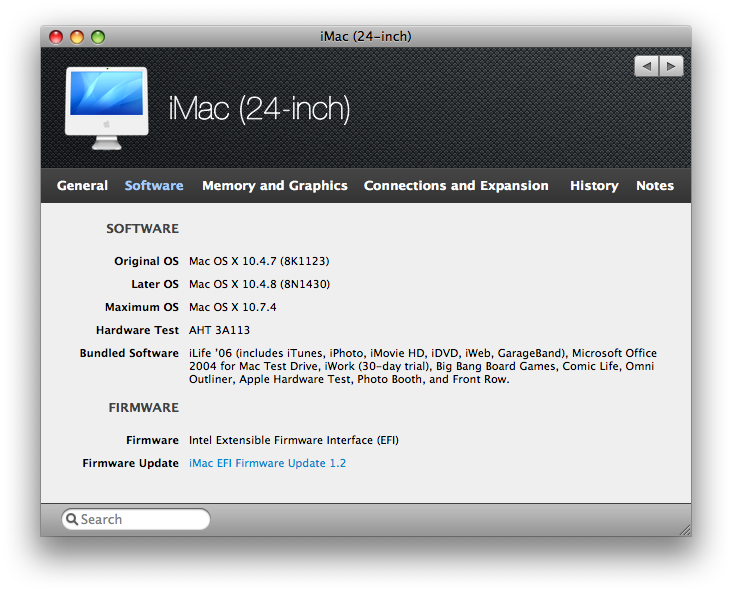Click the 'Hardware Test' label
Image resolution: width=732 pixels, height=592 pixels.
(x=137, y=330)
